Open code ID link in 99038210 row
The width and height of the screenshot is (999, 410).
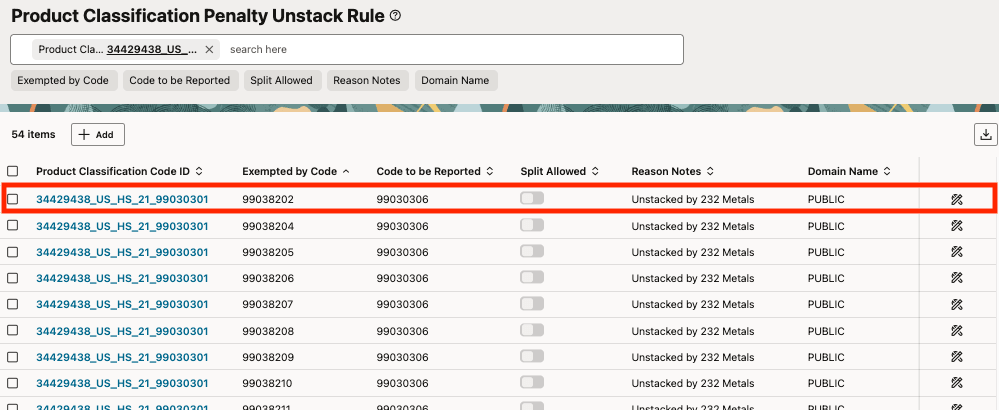coord(122,383)
